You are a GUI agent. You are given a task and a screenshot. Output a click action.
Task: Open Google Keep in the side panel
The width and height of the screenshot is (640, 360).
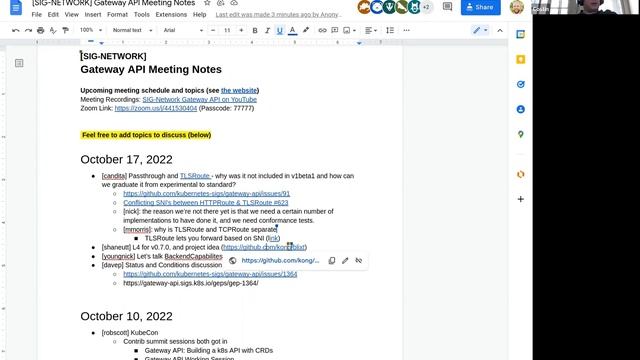520,60
